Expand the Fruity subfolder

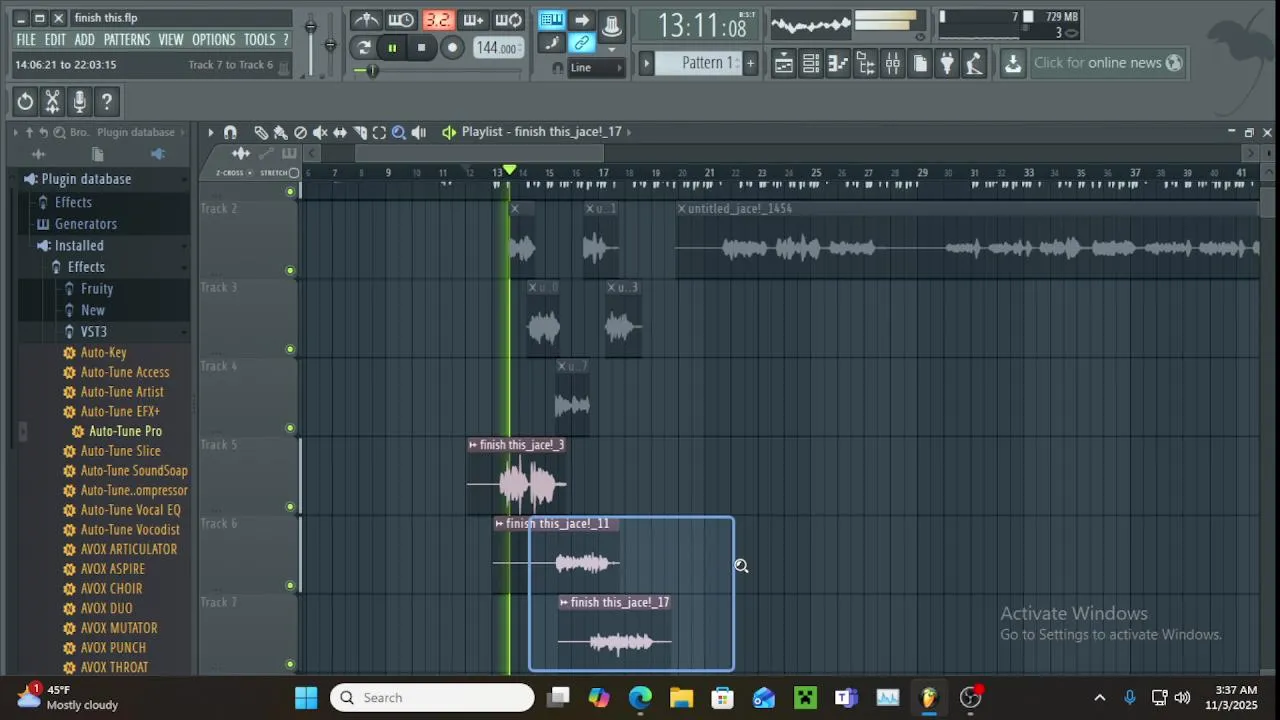click(97, 288)
